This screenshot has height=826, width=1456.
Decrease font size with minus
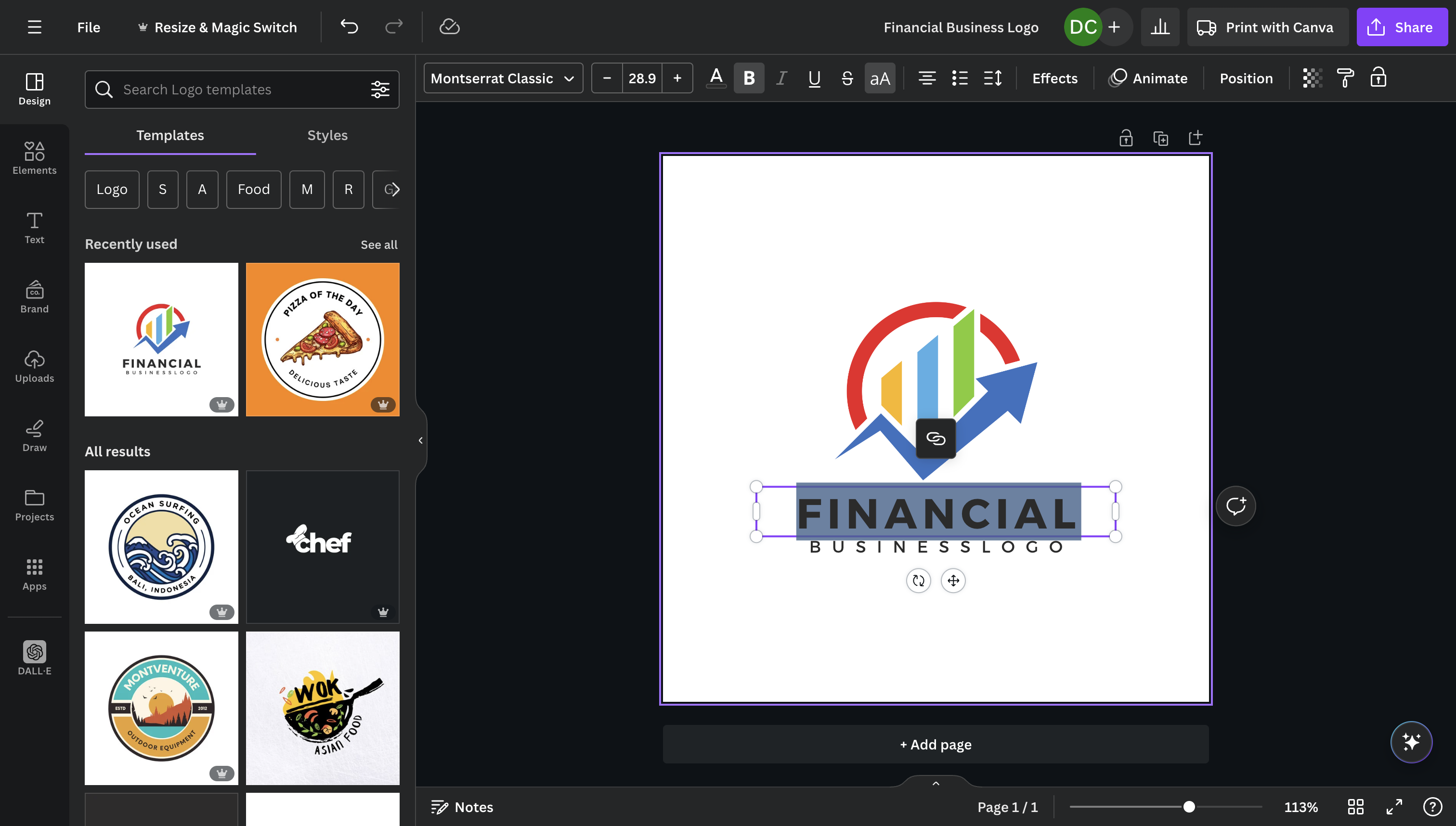pos(607,77)
